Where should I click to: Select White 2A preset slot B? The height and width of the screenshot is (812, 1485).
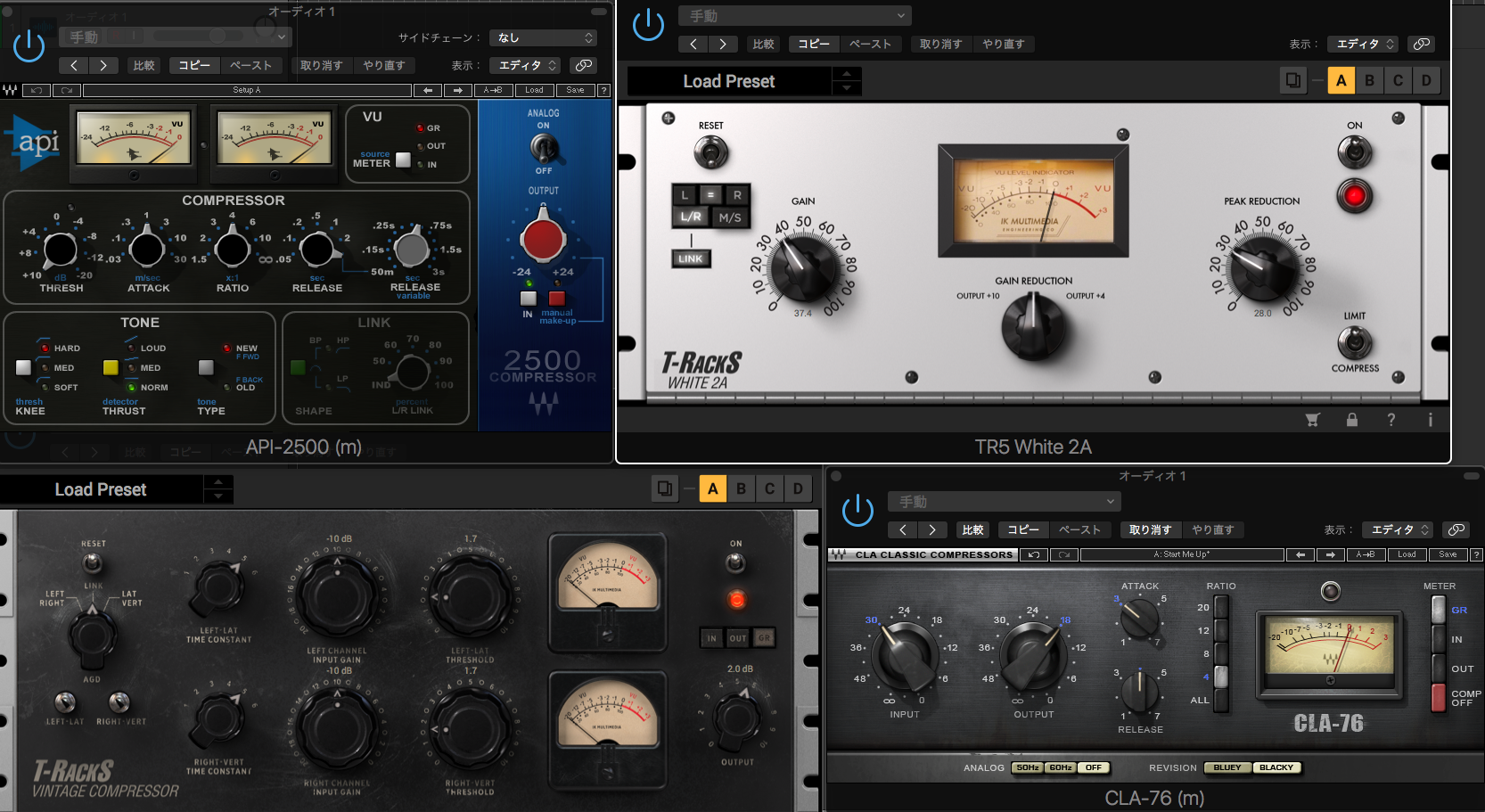[1369, 80]
